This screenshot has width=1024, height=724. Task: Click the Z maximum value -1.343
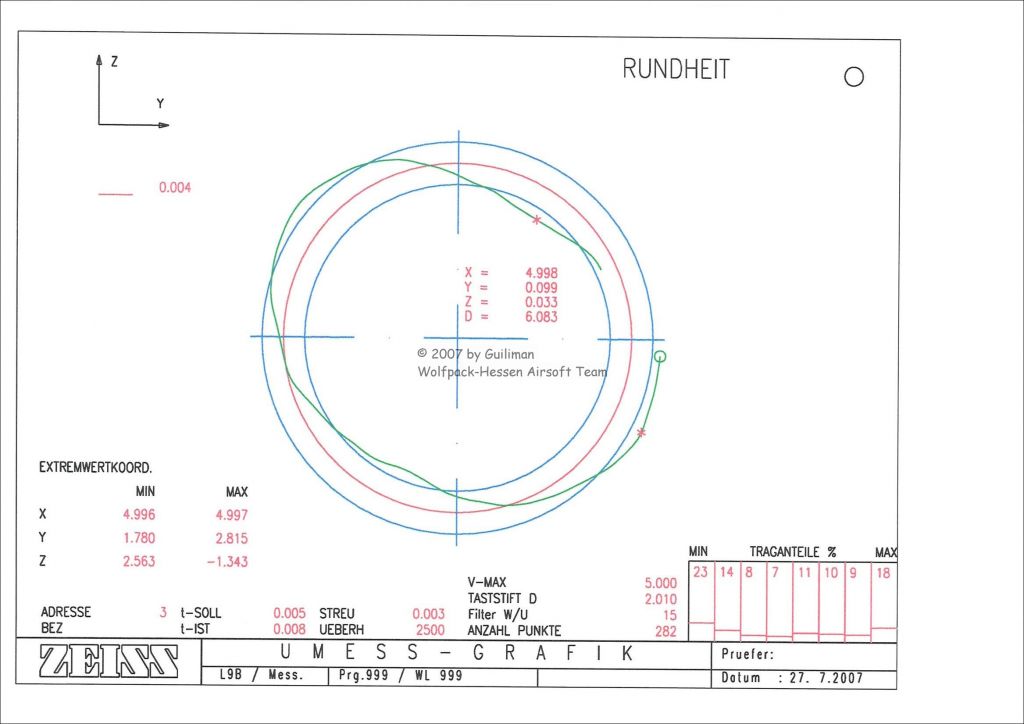[227, 561]
